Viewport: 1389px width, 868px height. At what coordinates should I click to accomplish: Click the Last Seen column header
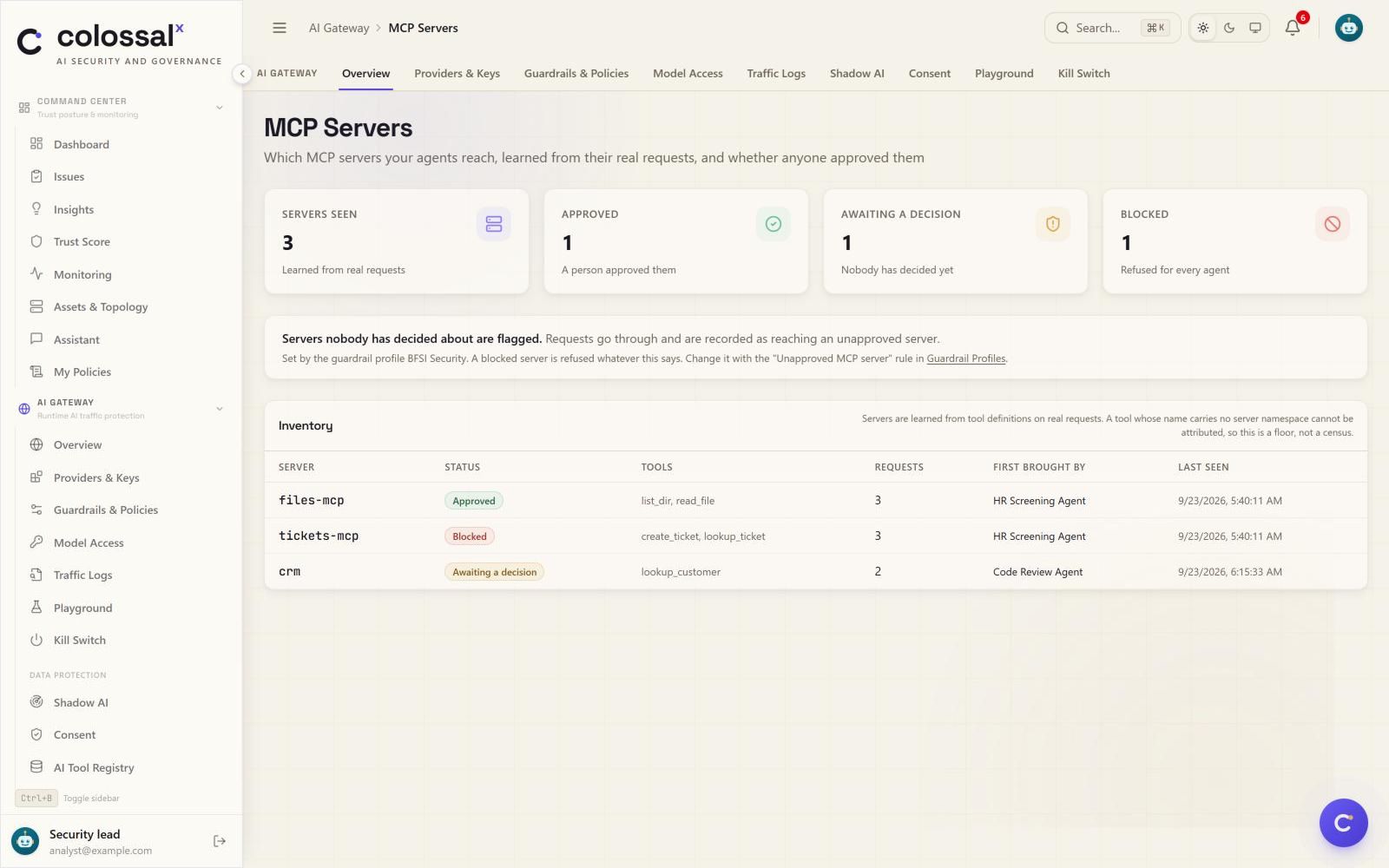click(x=1203, y=467)
